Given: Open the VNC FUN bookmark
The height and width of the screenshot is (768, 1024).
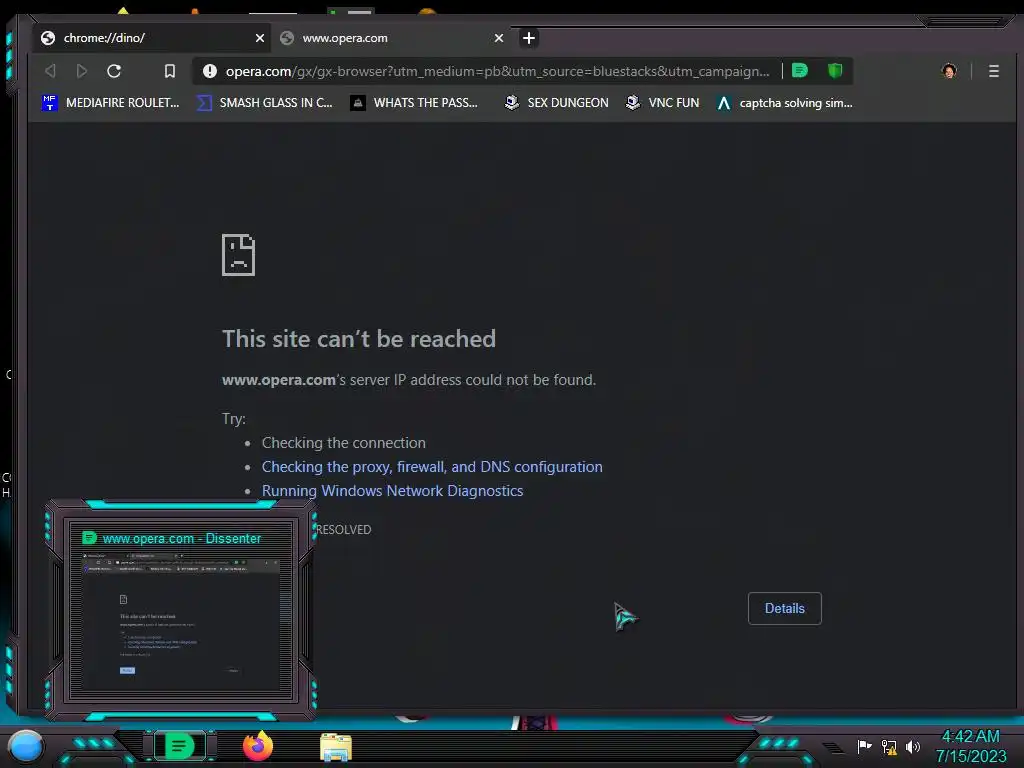Looking at the screenshot, I should [x=662, y=103].
